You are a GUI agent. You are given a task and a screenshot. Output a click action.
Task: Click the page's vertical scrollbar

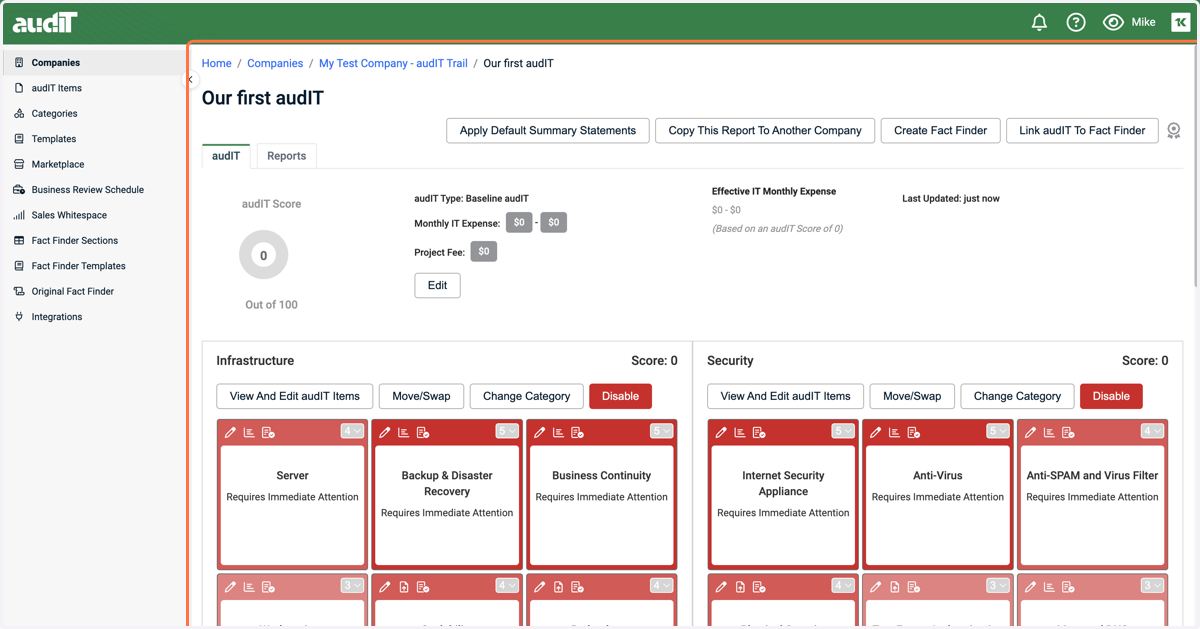[x=1195, y=165]
